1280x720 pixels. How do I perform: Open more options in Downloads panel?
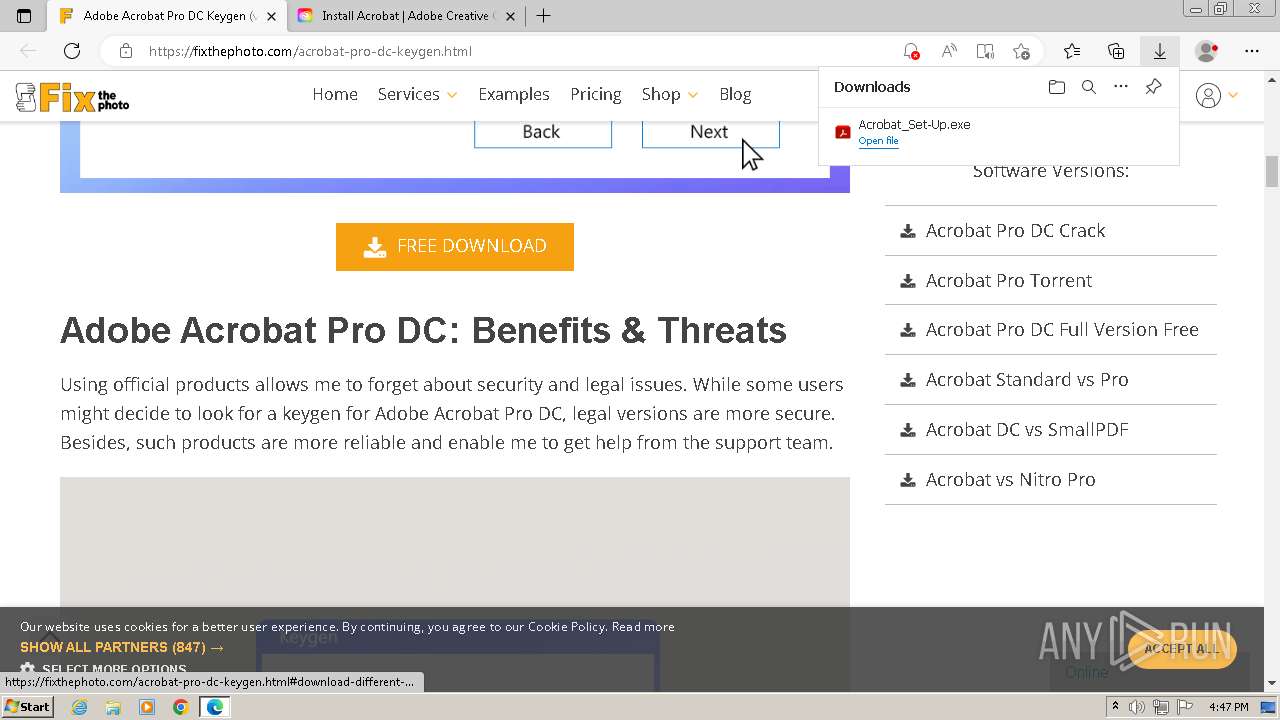coord(1121,87)
